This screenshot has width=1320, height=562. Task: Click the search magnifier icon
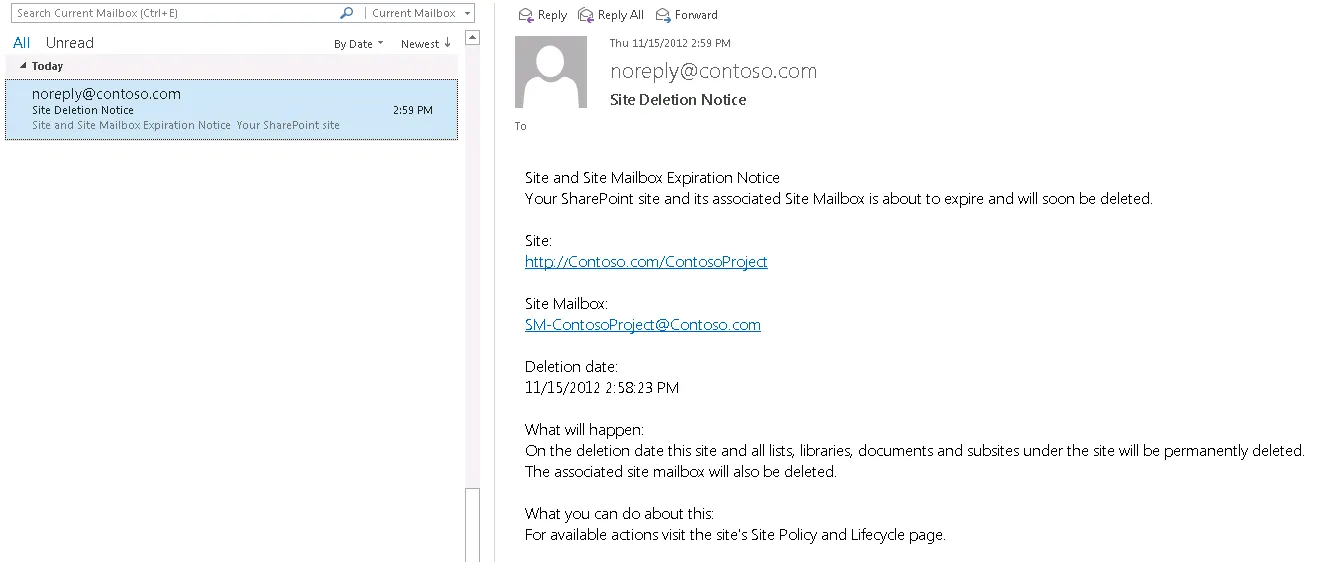pos(347,13)
